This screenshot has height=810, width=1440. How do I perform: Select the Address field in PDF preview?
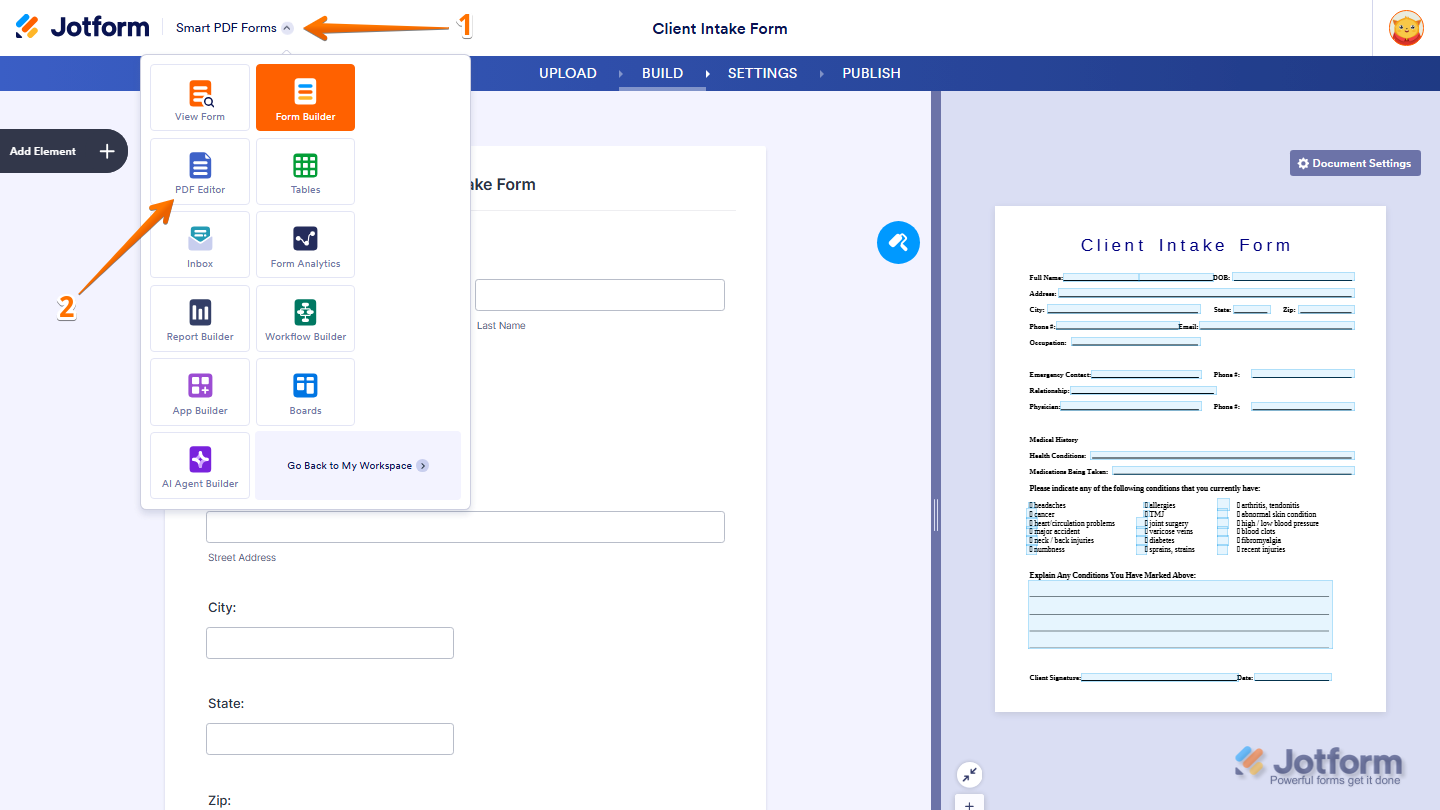(x=1206, y=294)
